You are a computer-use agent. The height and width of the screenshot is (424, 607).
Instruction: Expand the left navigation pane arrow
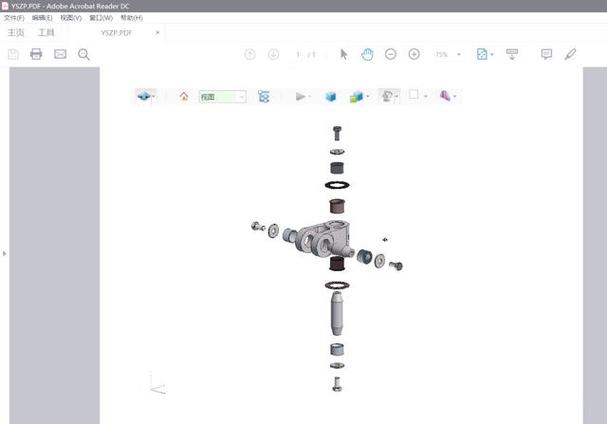tap(4, 254)
